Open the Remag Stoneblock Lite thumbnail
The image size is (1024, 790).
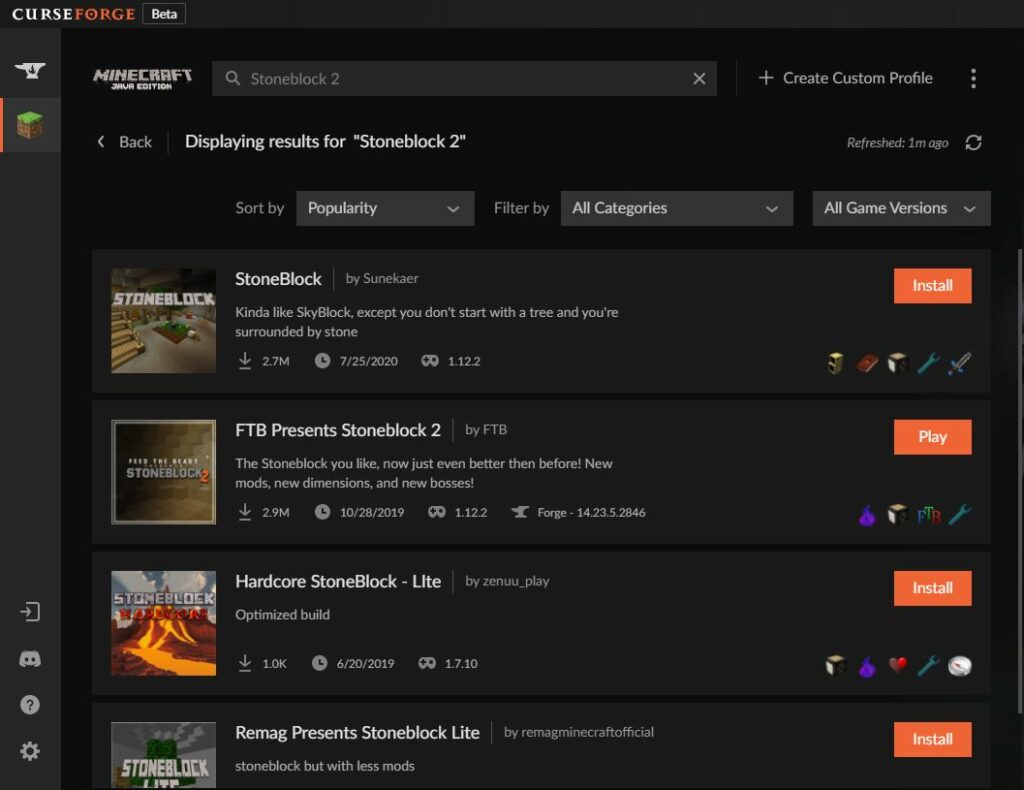(163, 755)
